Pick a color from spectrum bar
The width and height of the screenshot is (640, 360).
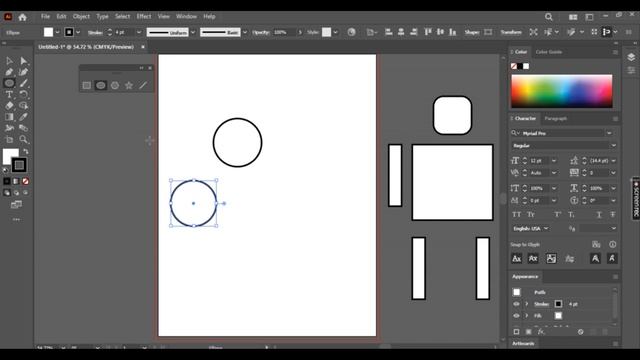(x=562, y=91)
